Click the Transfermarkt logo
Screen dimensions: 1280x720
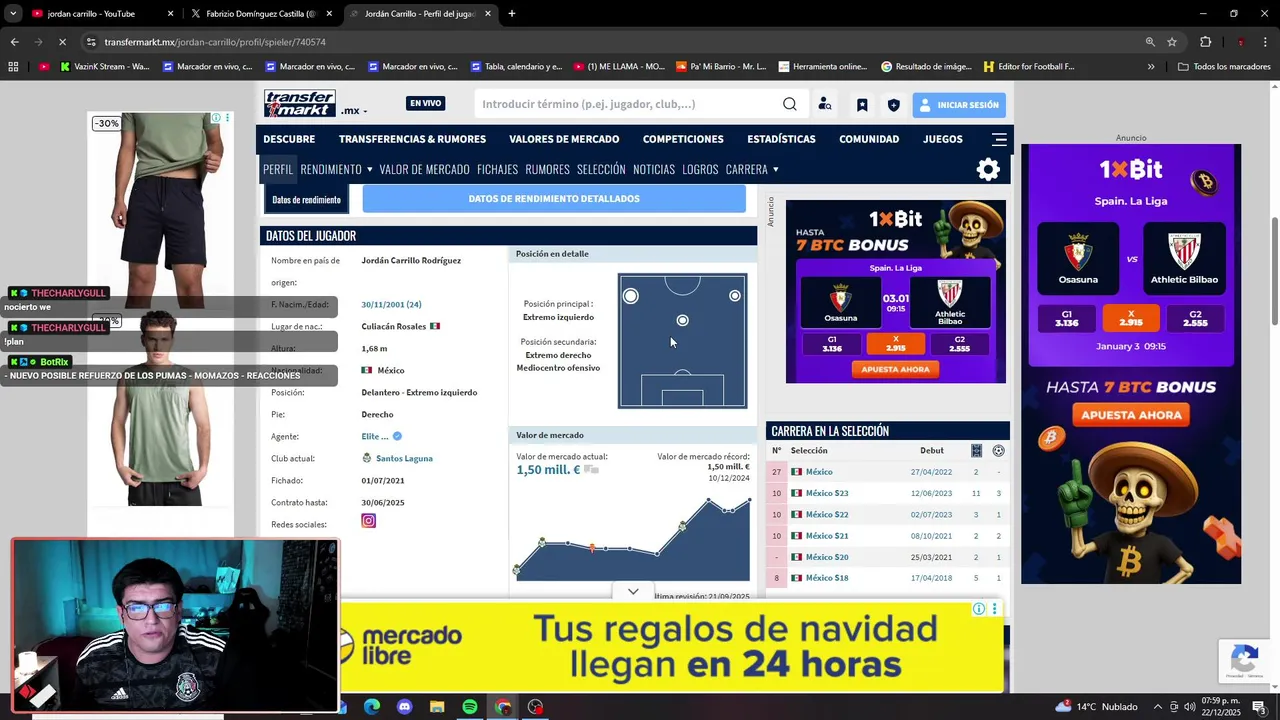(300, 103)
